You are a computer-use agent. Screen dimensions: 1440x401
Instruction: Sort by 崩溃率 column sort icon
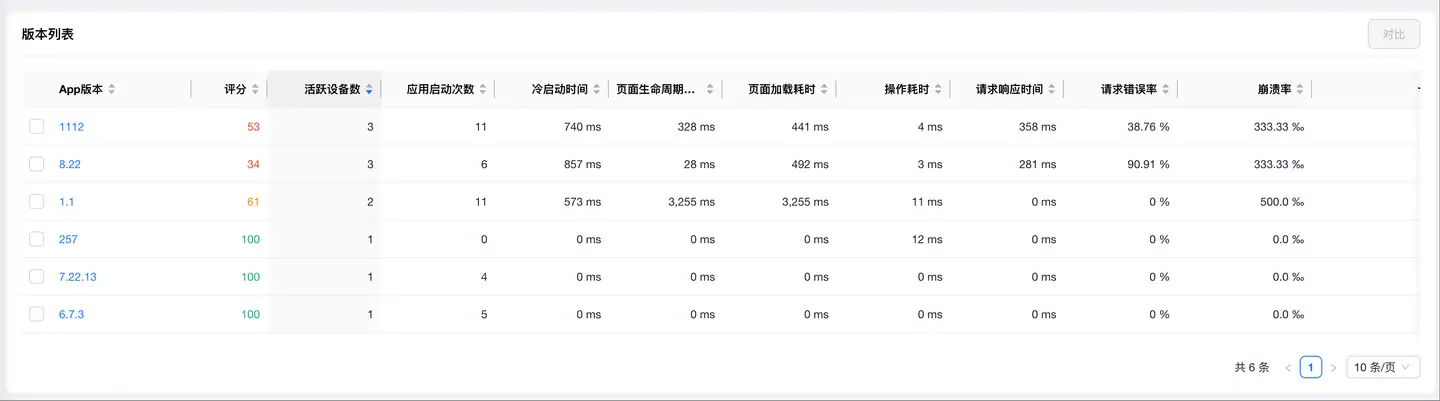(x=1299, y=90)
